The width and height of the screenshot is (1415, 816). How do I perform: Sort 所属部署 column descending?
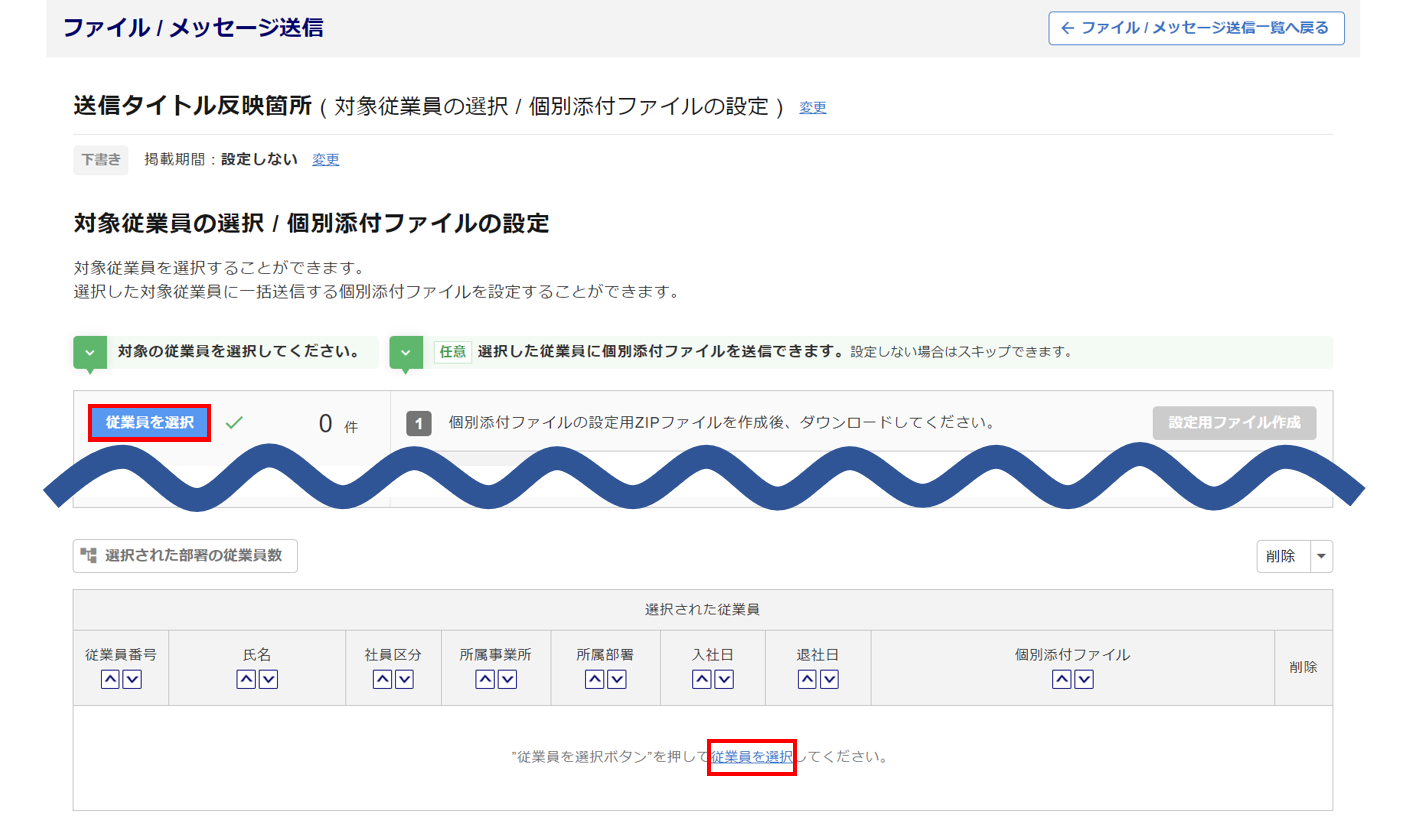(x=616, y=680)
